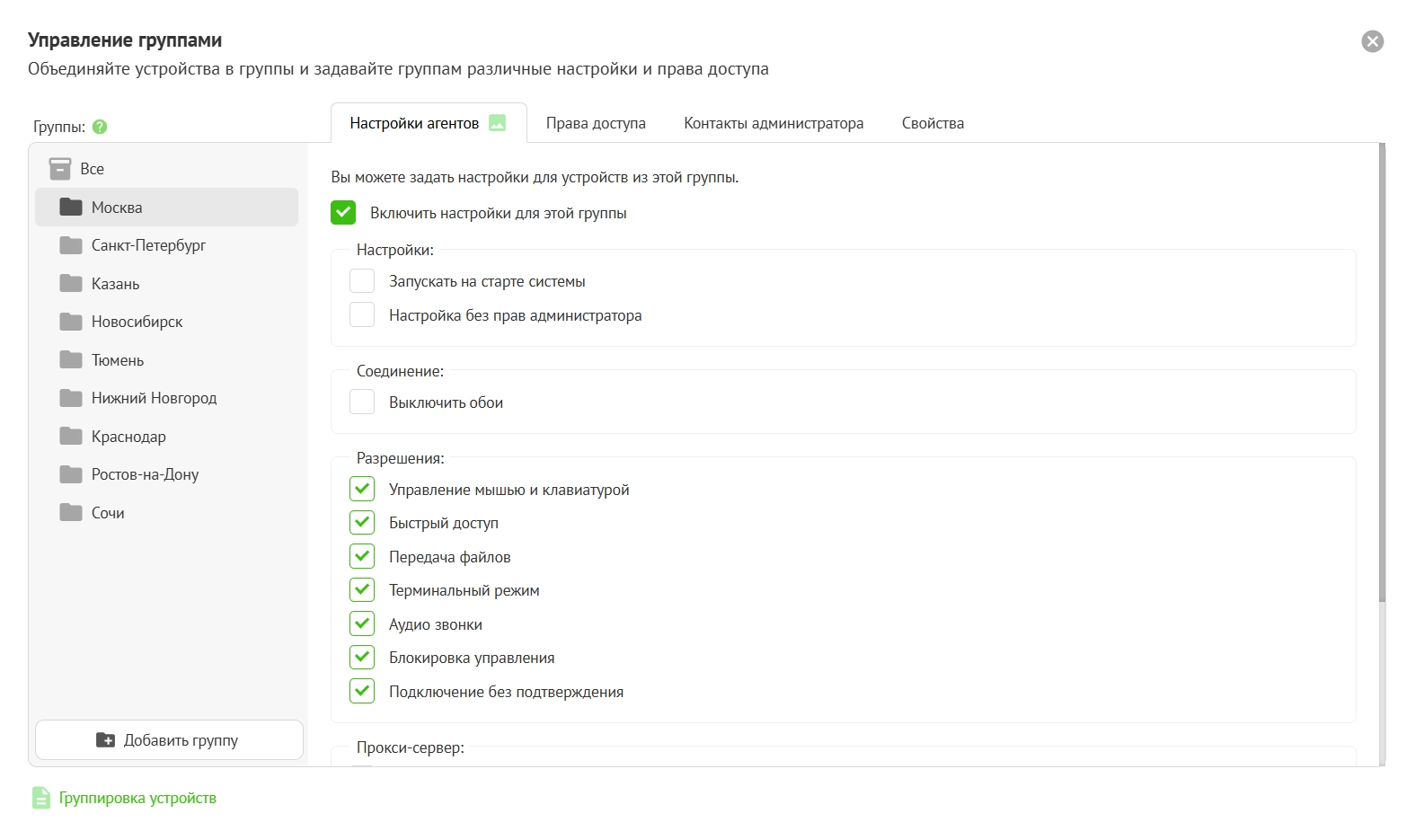Toggle the Выключить обои checkbox
This screenshot has width=1415, height=840.
pos(362,402)
